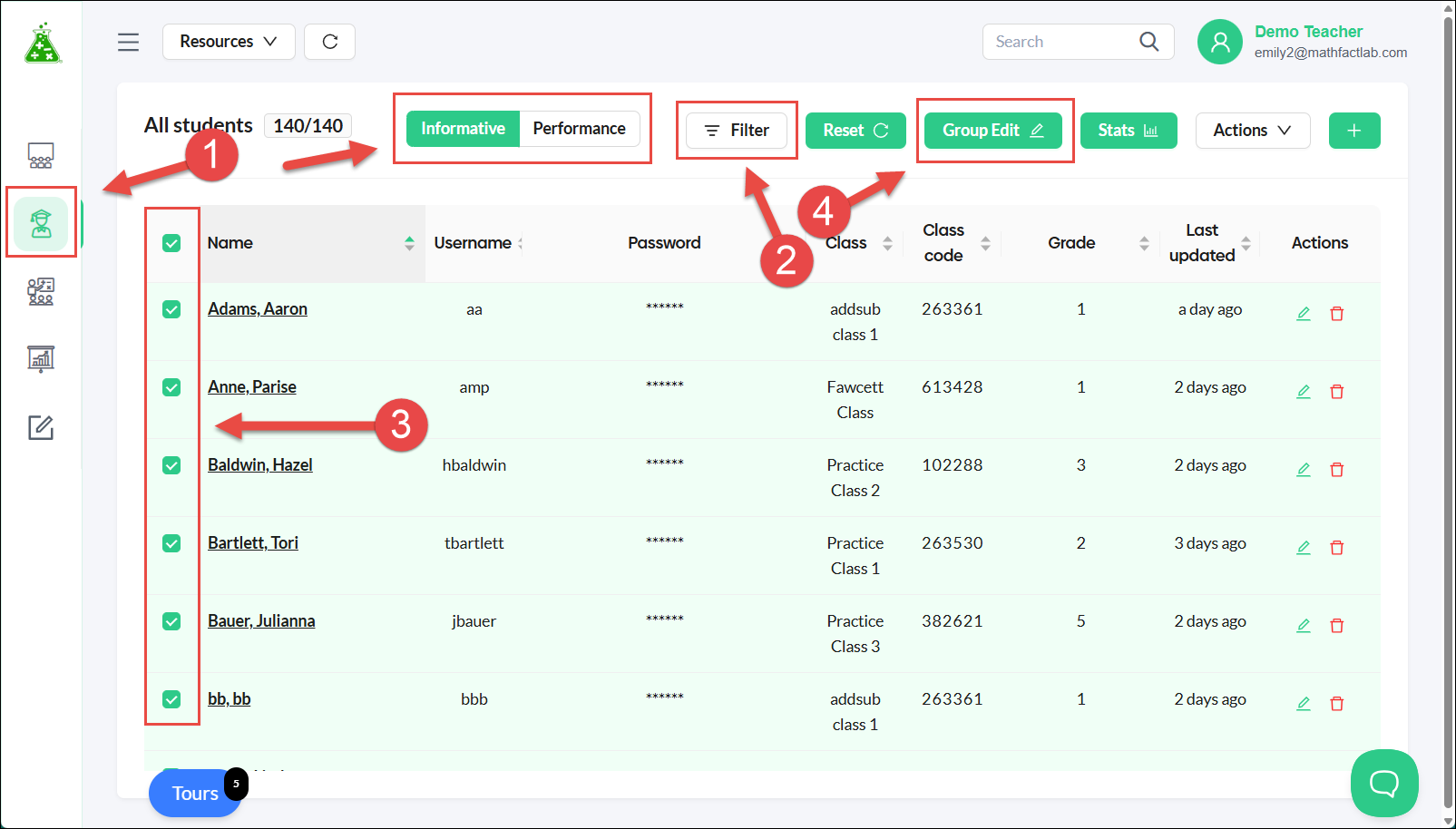Open the students sidebar icon
The width and height of the screenshot is (1456, 829).
[x=41, y=223]
